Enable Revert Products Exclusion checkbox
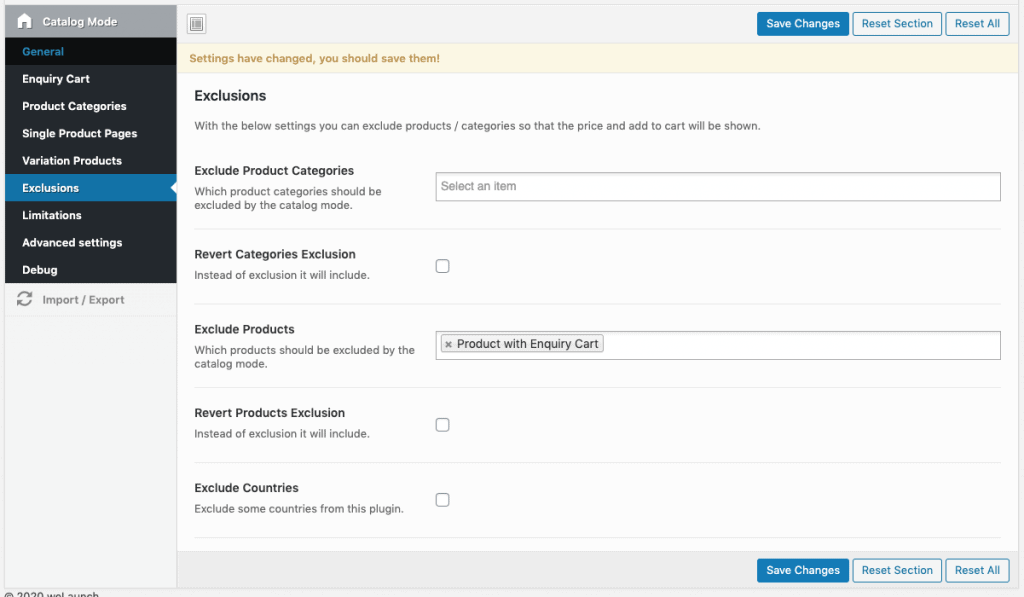The width and height of the screenshot is (1024, 597). pos(443,425)
